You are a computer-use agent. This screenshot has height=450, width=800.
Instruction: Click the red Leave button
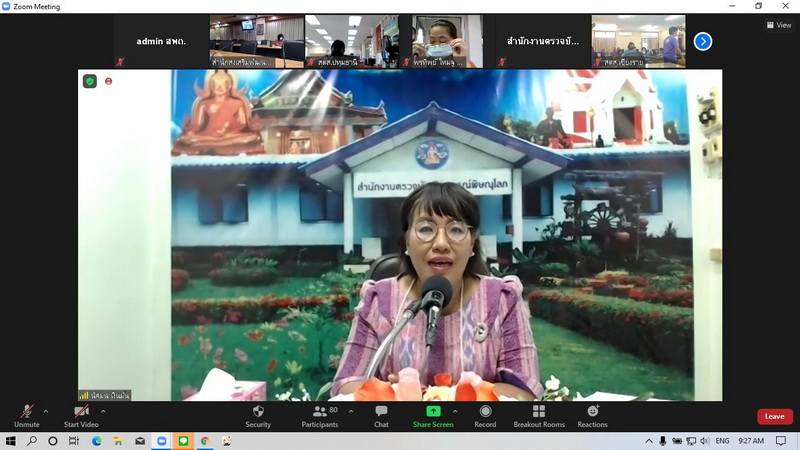pyautogui.click(x=774, y=417)
